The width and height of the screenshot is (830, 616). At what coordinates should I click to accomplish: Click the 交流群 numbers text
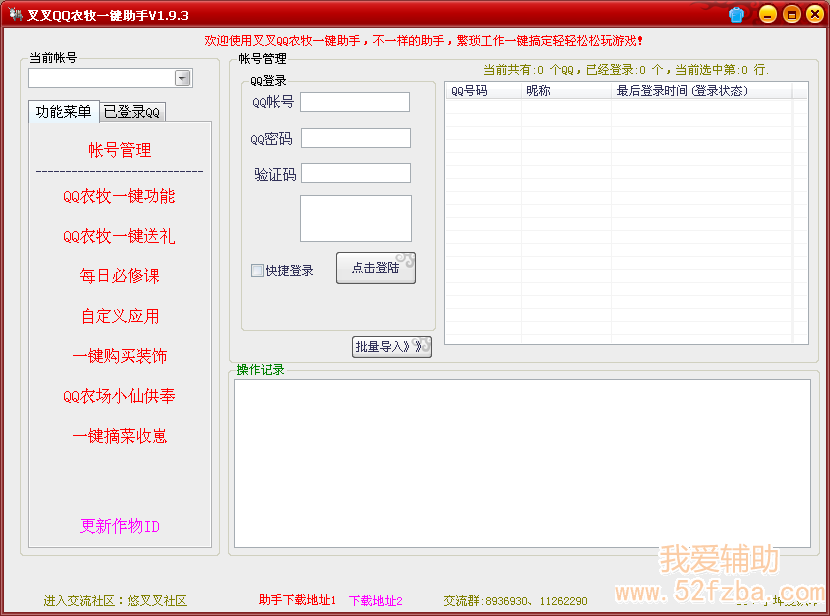[x=516, y=601]
